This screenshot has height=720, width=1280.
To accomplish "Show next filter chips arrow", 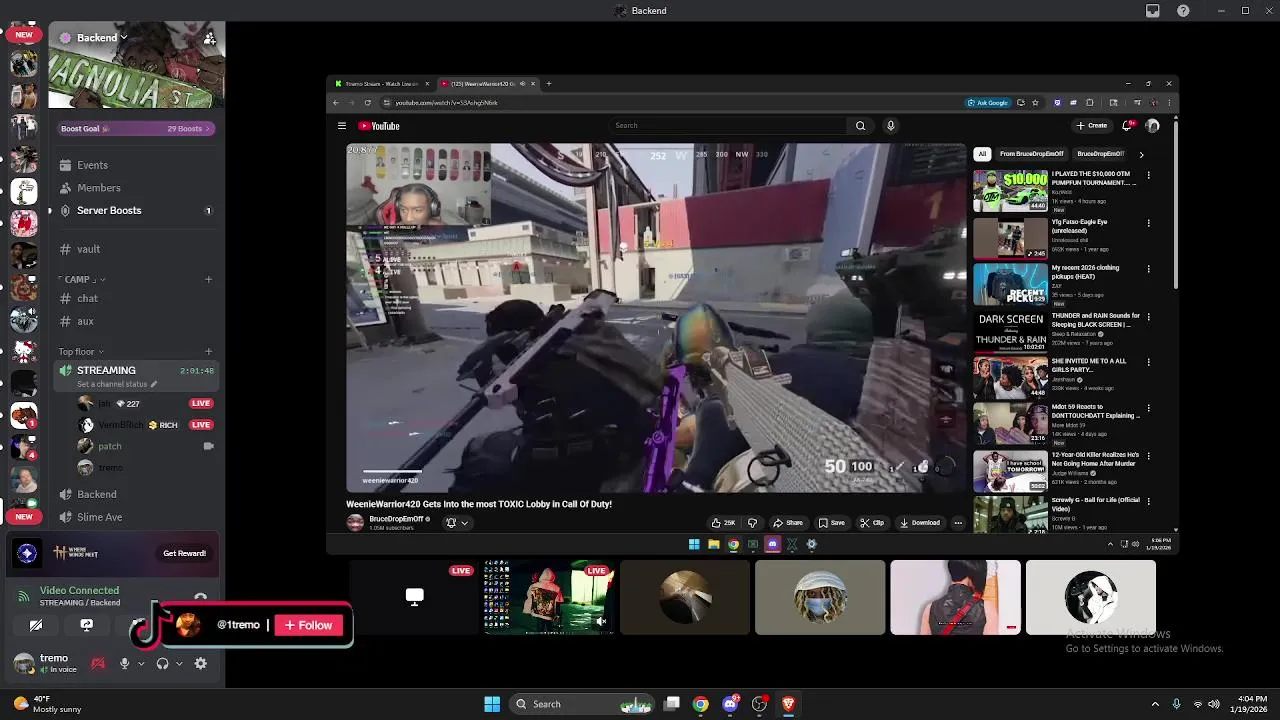I will tap(1141, 154).
